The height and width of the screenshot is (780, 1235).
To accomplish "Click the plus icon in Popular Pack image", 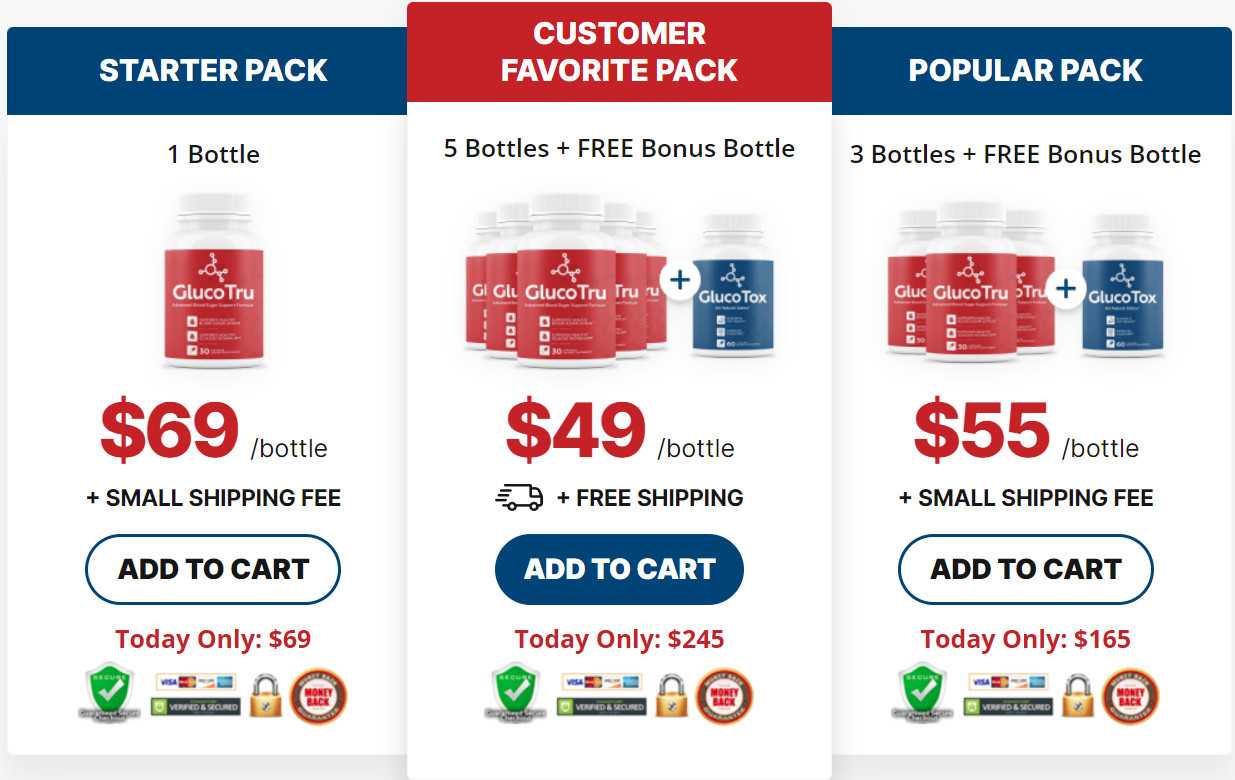I will click(x=1066, y=289).
